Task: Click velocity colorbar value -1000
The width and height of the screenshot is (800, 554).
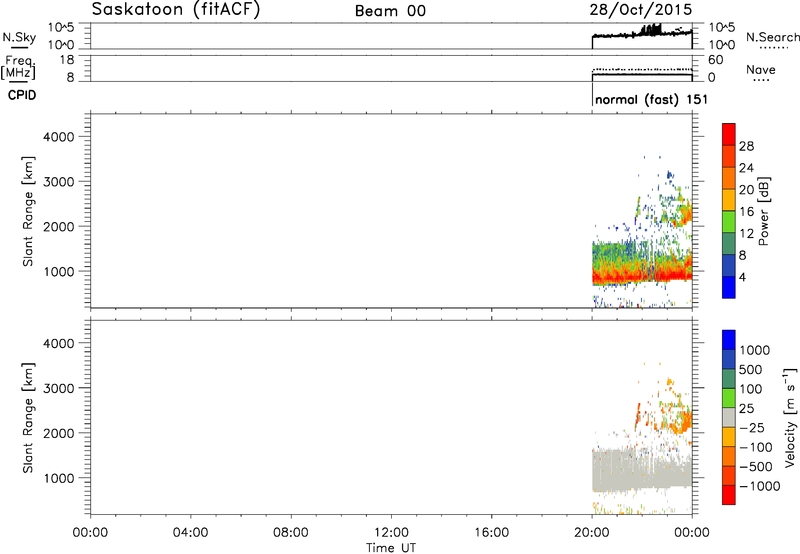Action: [x=759, y=486]
